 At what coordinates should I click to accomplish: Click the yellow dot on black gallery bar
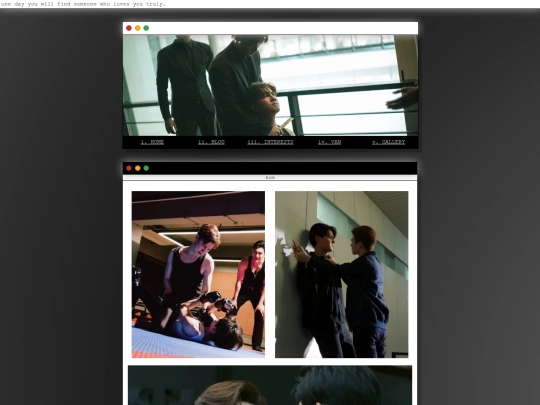click(137, 168)
